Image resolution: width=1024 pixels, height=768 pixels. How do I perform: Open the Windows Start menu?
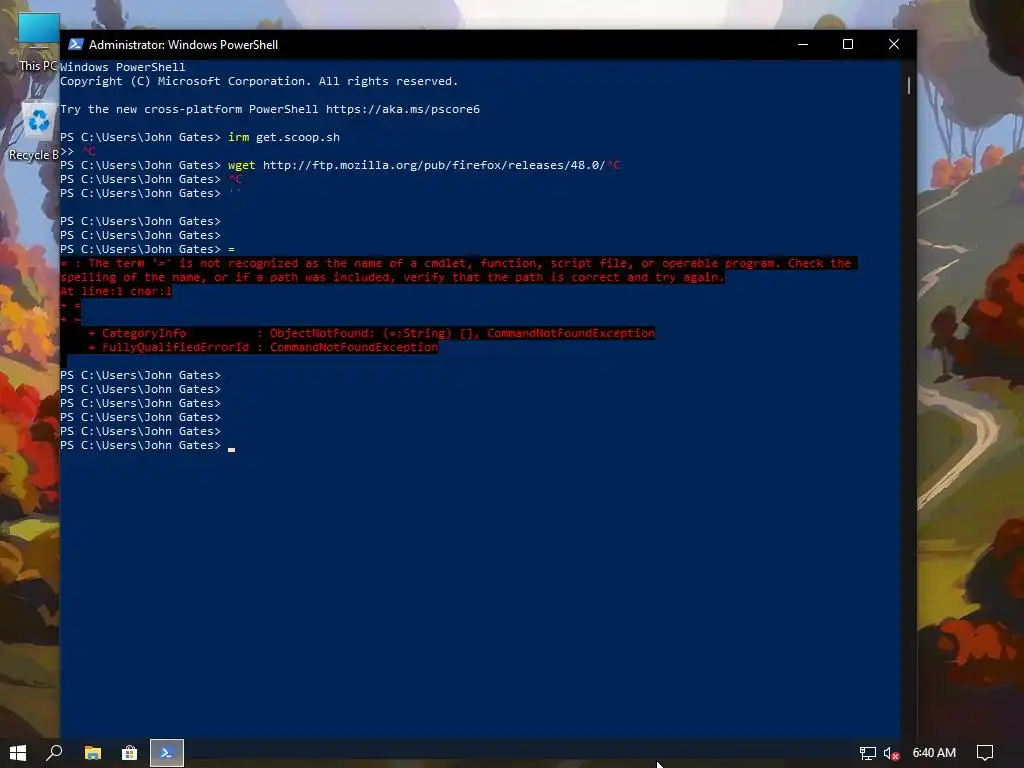coord(18,753)
